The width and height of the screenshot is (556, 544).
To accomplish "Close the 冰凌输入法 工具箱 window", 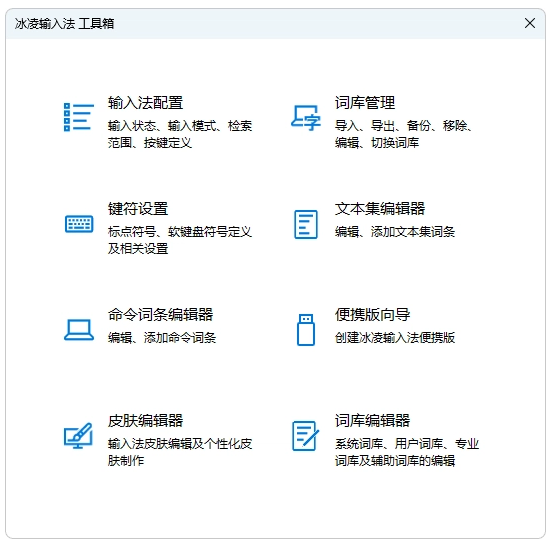I will (530, 23).
